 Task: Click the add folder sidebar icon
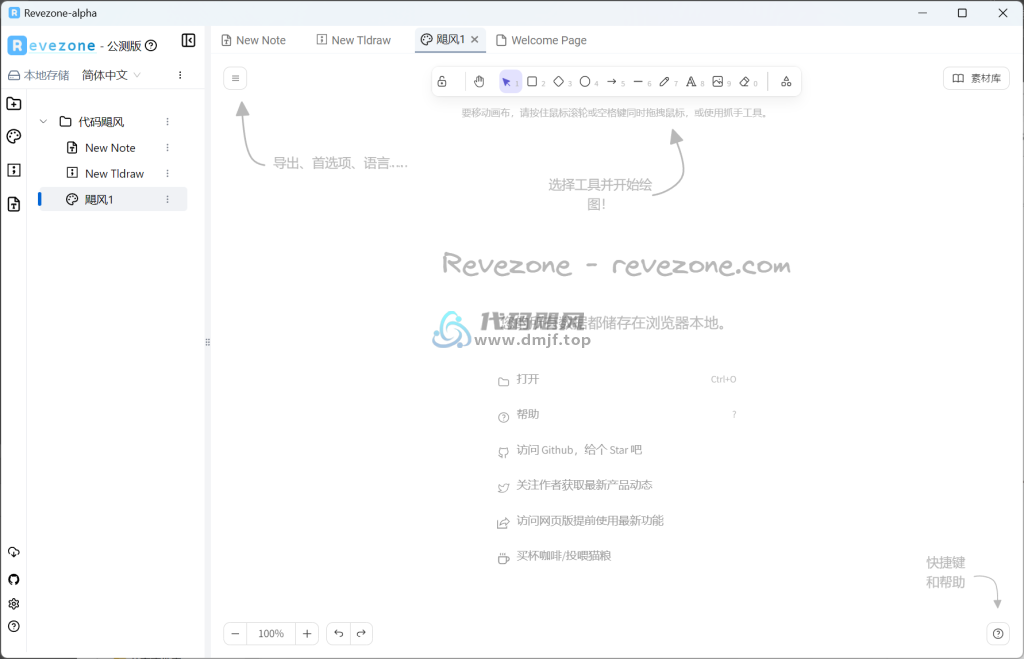tap(14, 103)
